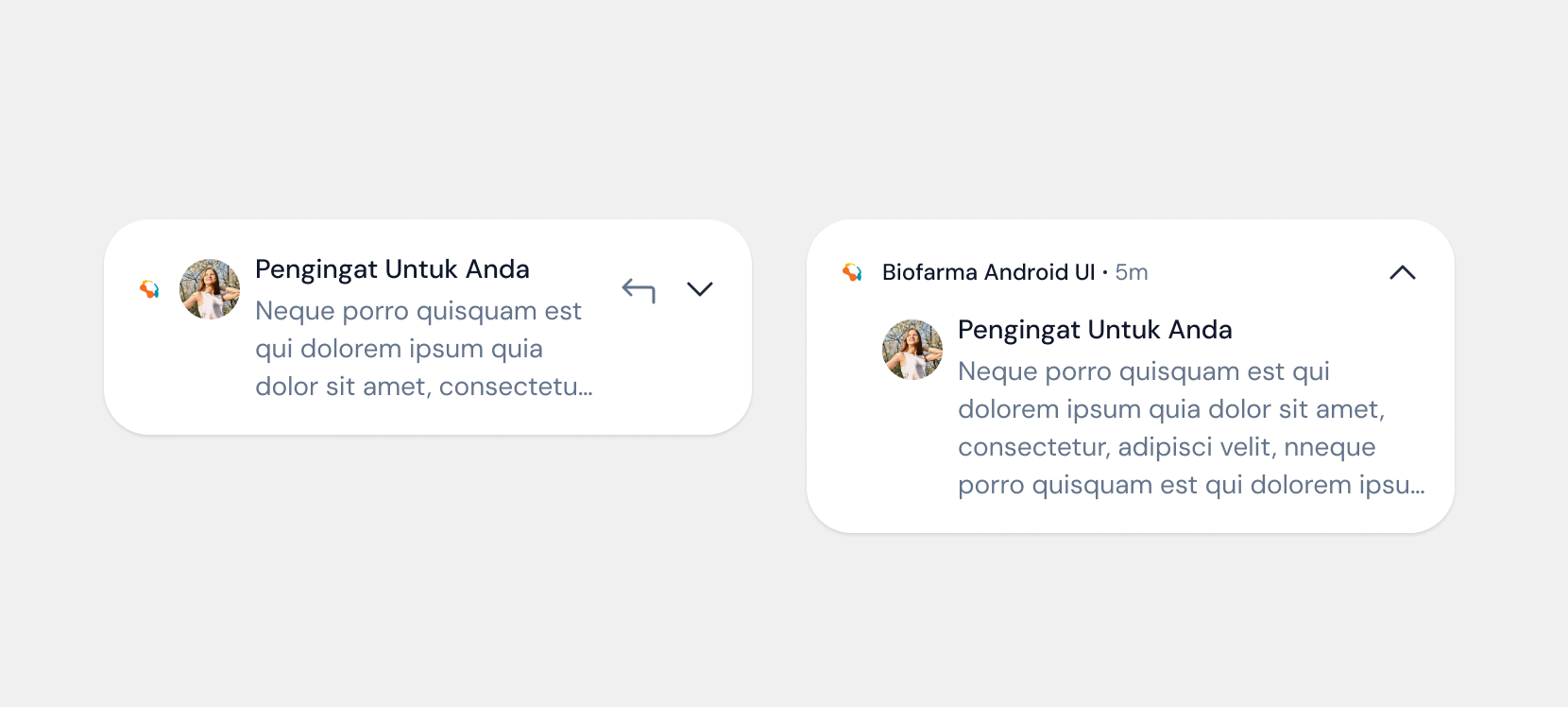
Task: Collapse the expanded notification with up chevron
Action: (x=1403, y=272)
